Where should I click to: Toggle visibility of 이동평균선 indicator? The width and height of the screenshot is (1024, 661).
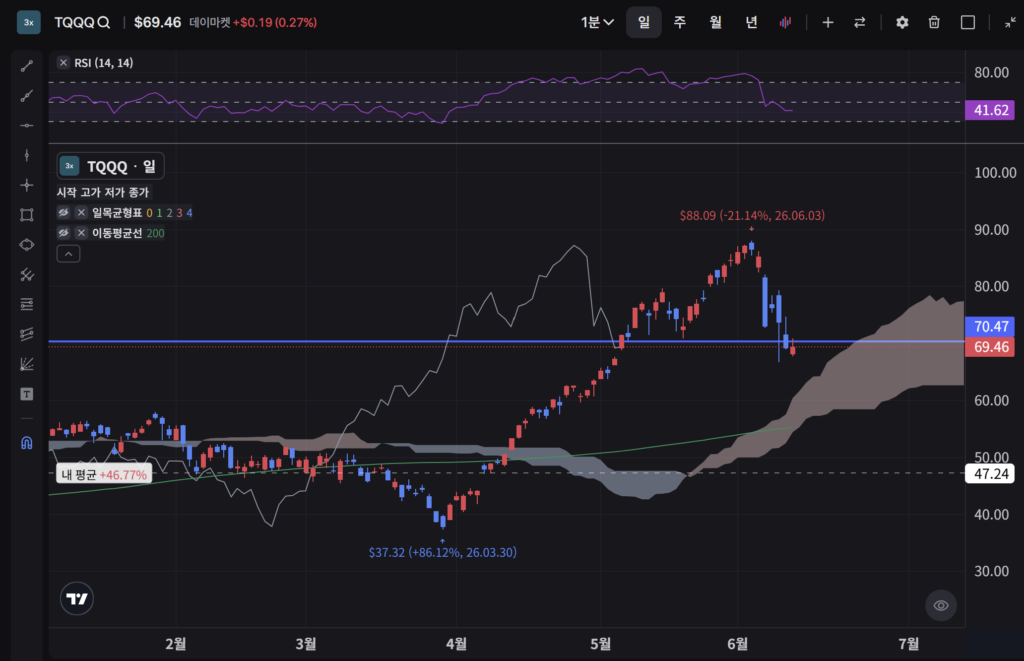click(63, 233)
